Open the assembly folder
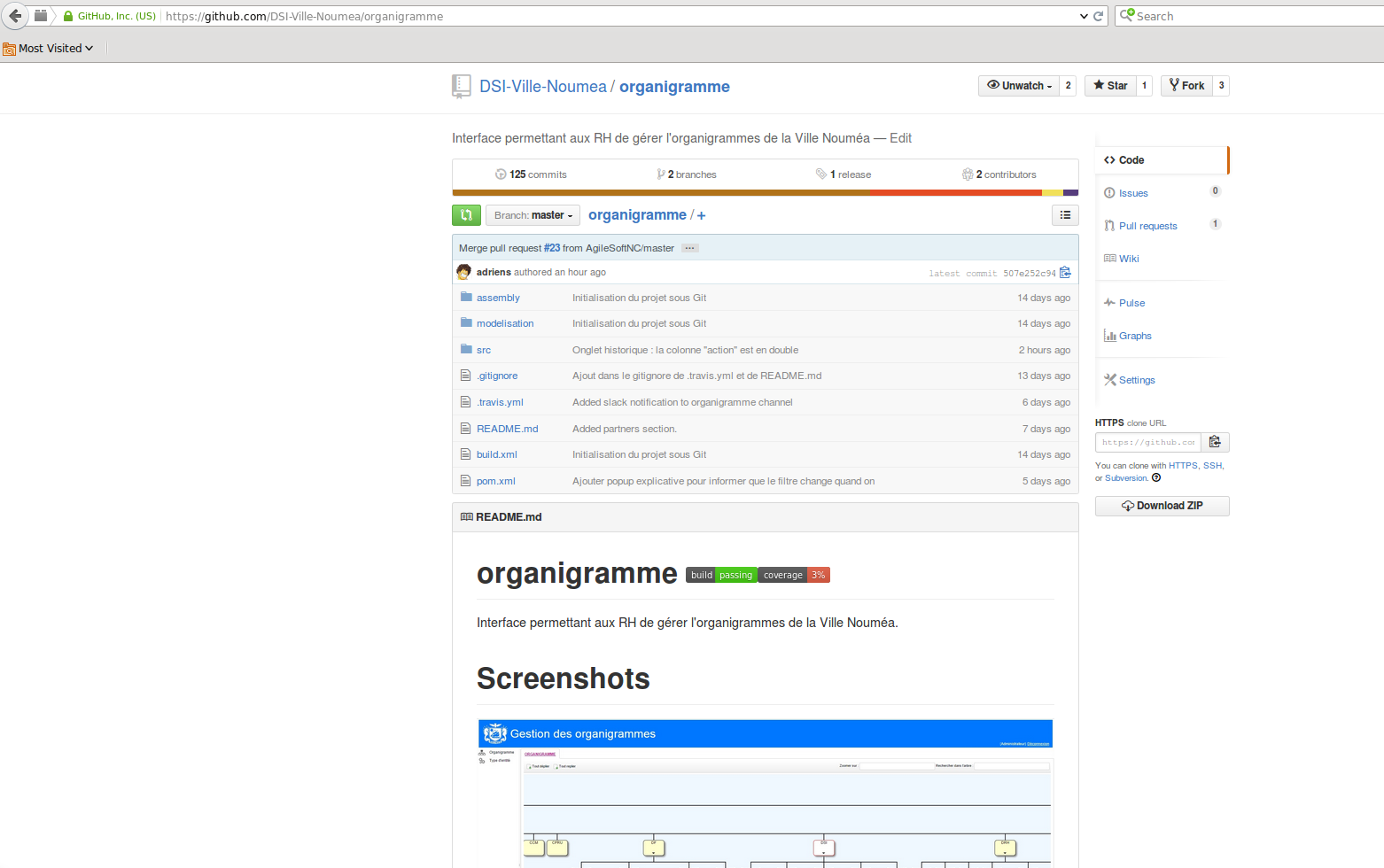This screenshot has width=1384, height=868. (498, 298)
